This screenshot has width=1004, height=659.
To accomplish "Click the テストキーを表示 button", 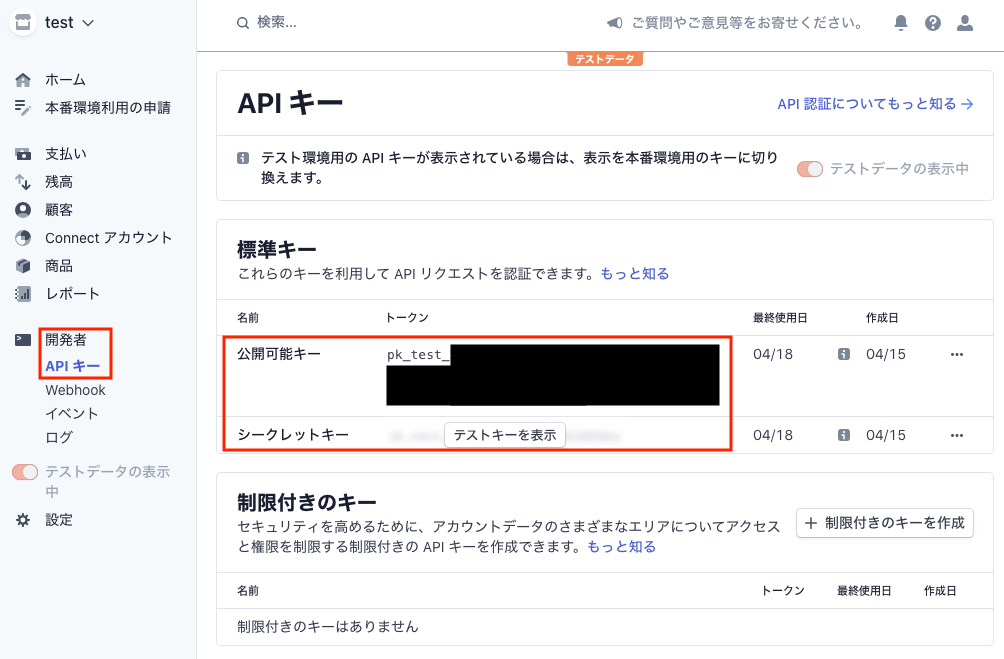I will click(x=504, y=435).
